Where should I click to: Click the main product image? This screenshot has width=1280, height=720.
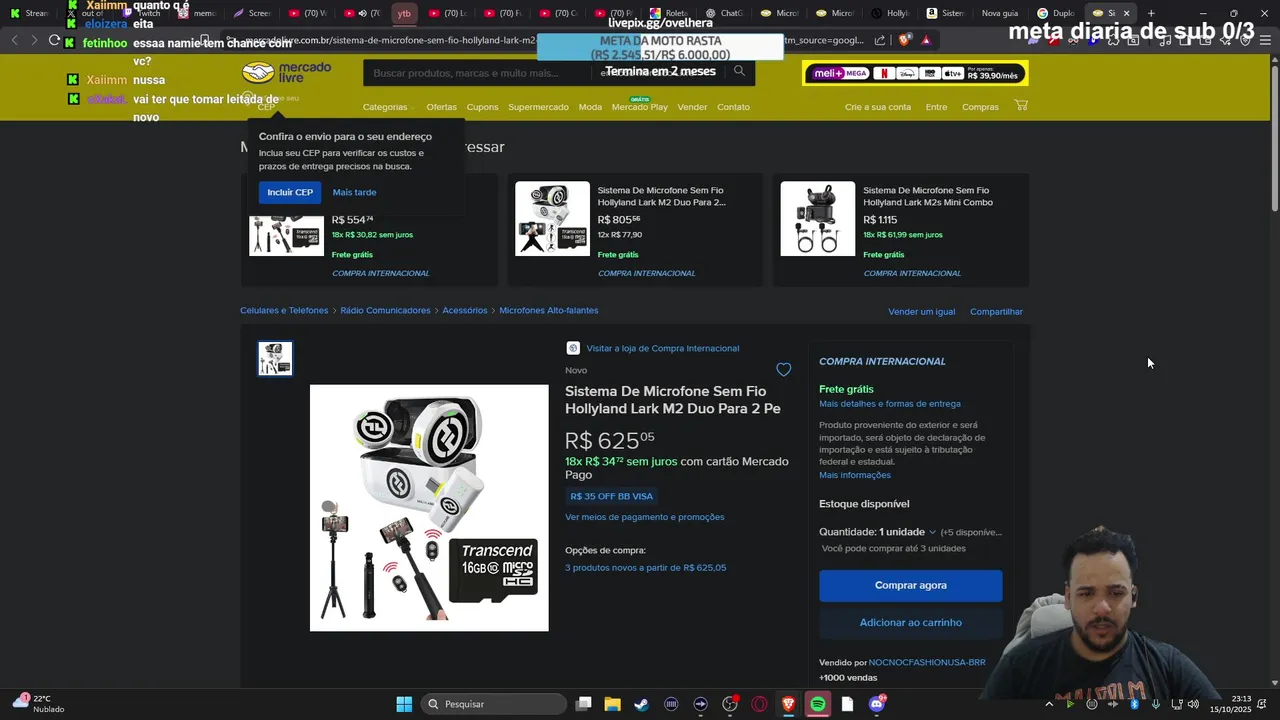(x=429, y=508)
